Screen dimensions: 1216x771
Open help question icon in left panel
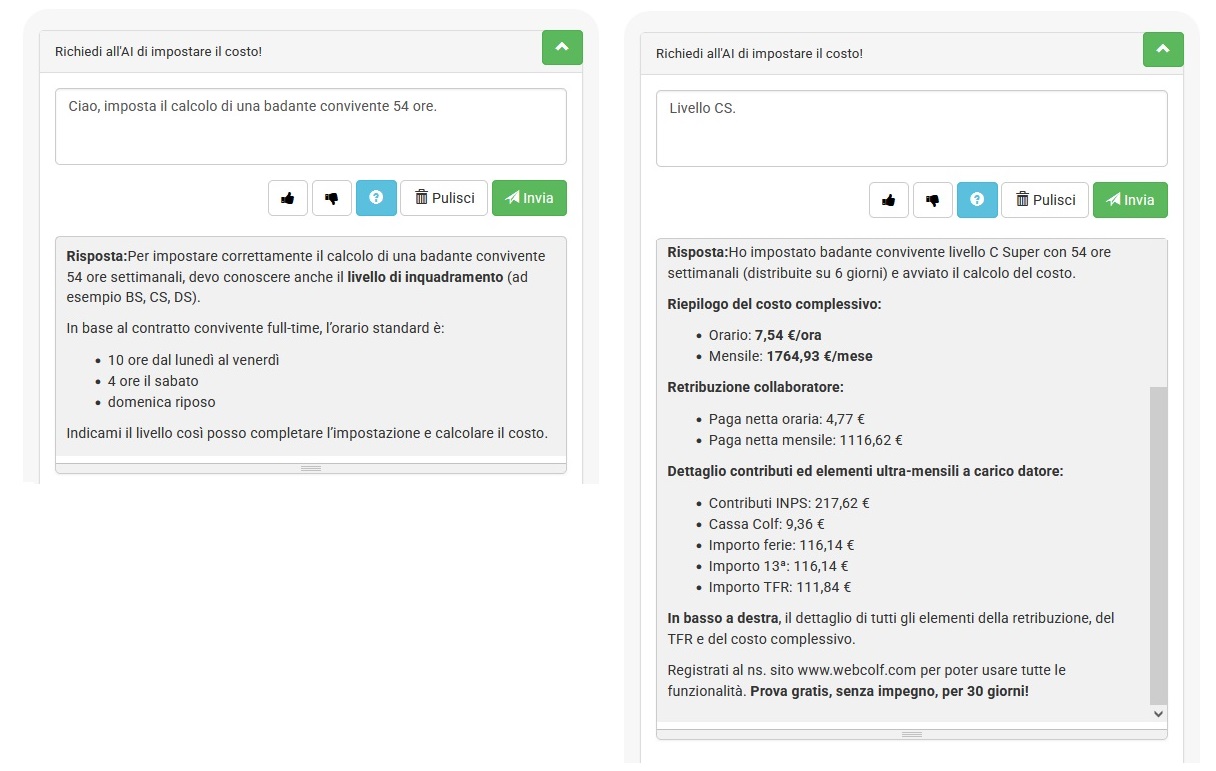376,198
